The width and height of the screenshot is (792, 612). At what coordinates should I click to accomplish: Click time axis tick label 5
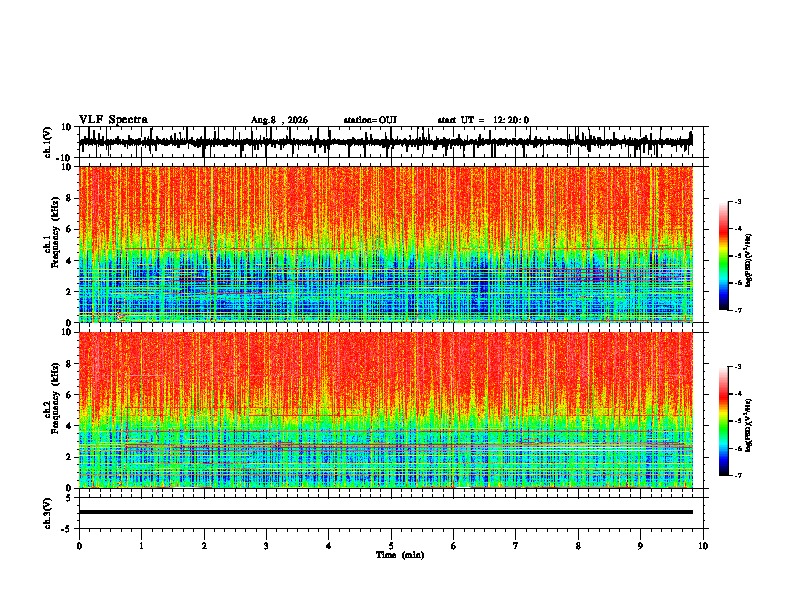(391, 546)
